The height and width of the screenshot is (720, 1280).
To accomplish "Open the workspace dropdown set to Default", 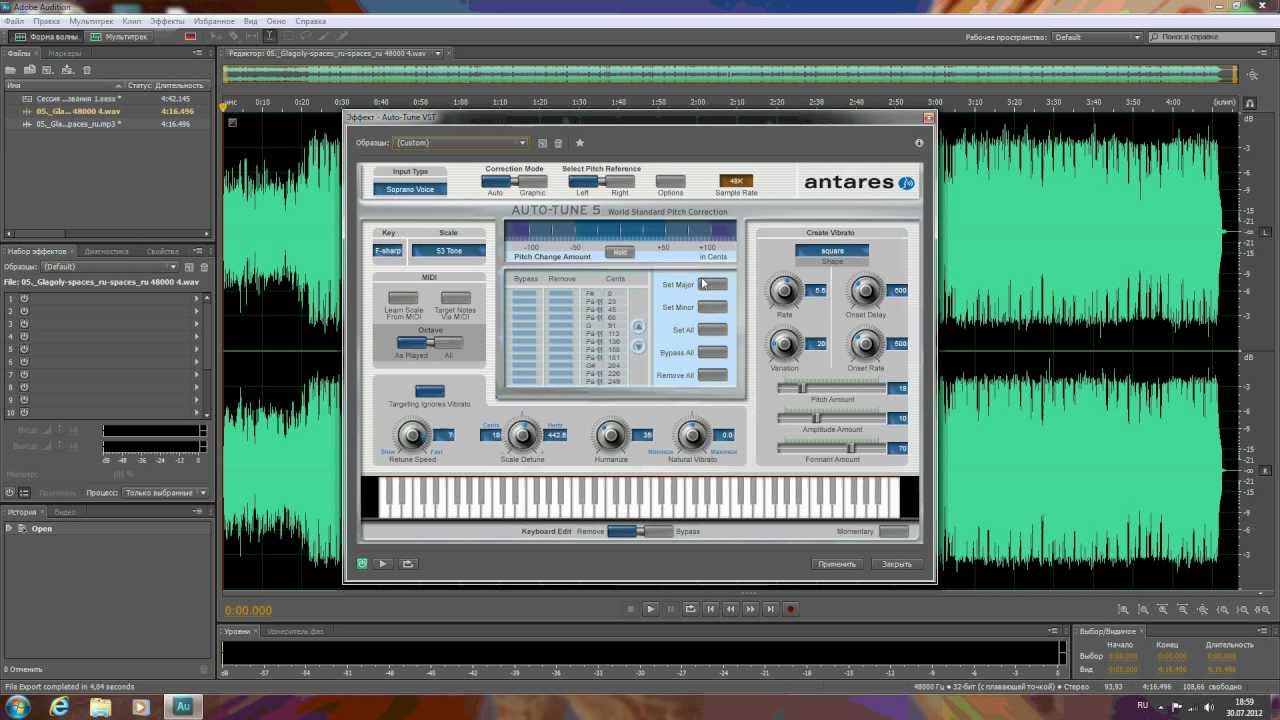I will 1096,37.
